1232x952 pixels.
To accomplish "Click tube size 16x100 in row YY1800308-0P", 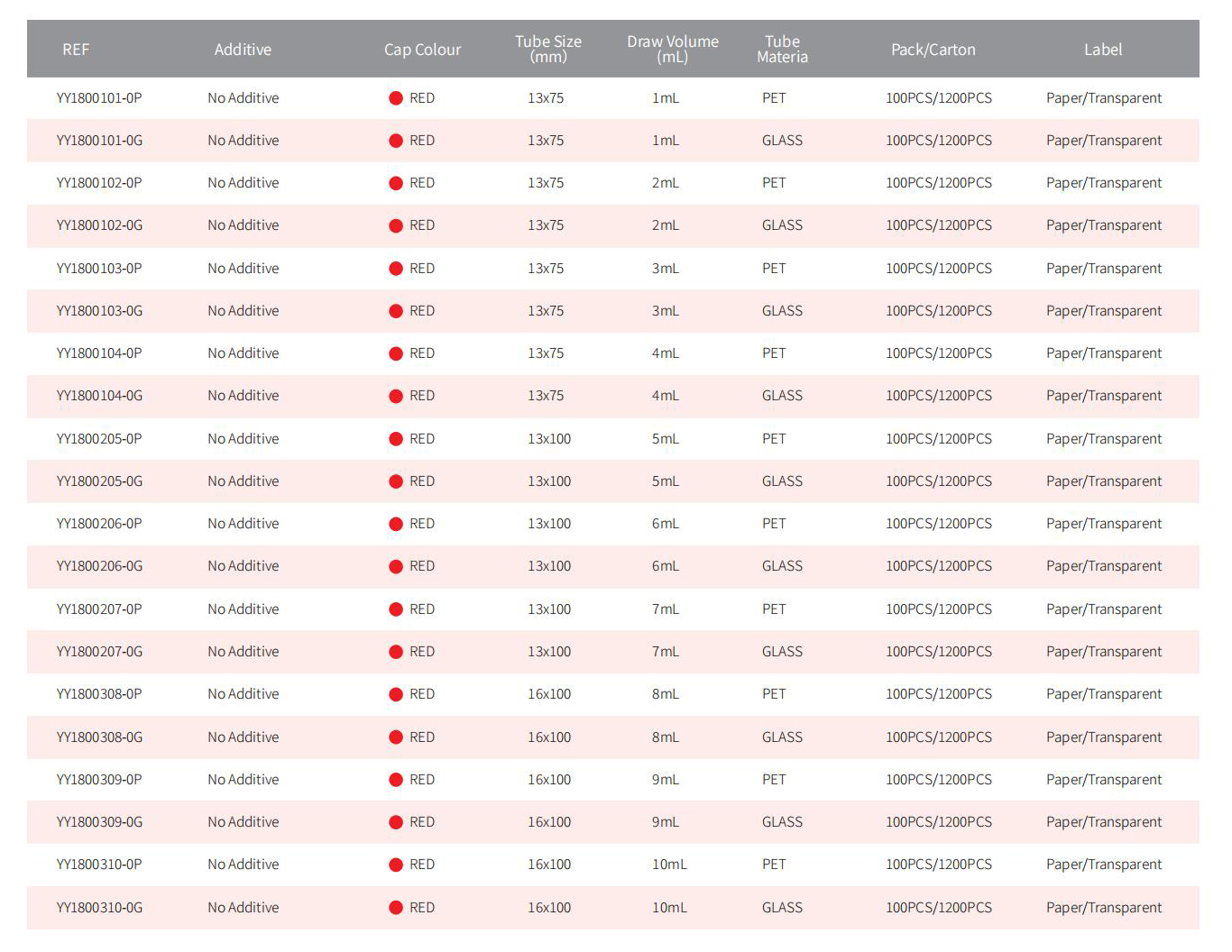I will 549,694.
